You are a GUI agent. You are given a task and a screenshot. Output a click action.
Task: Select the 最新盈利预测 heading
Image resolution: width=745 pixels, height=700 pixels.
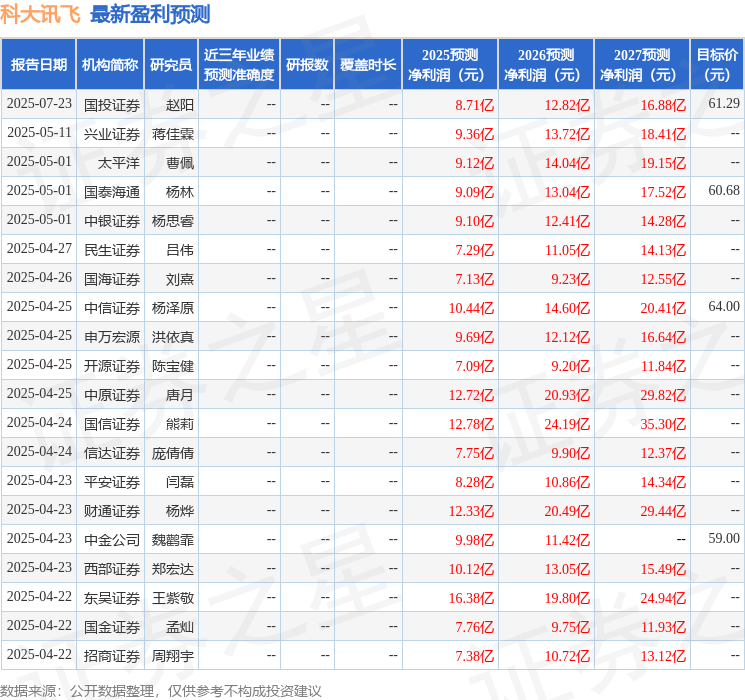pos(150,15)
